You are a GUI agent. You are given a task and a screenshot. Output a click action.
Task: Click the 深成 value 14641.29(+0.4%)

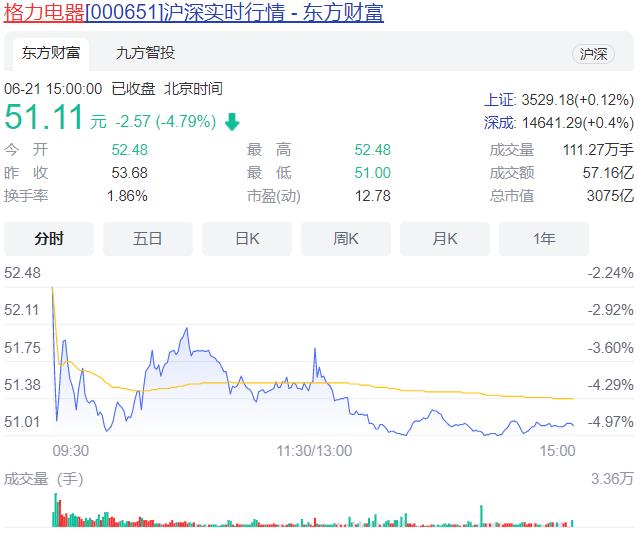point(577,123)
